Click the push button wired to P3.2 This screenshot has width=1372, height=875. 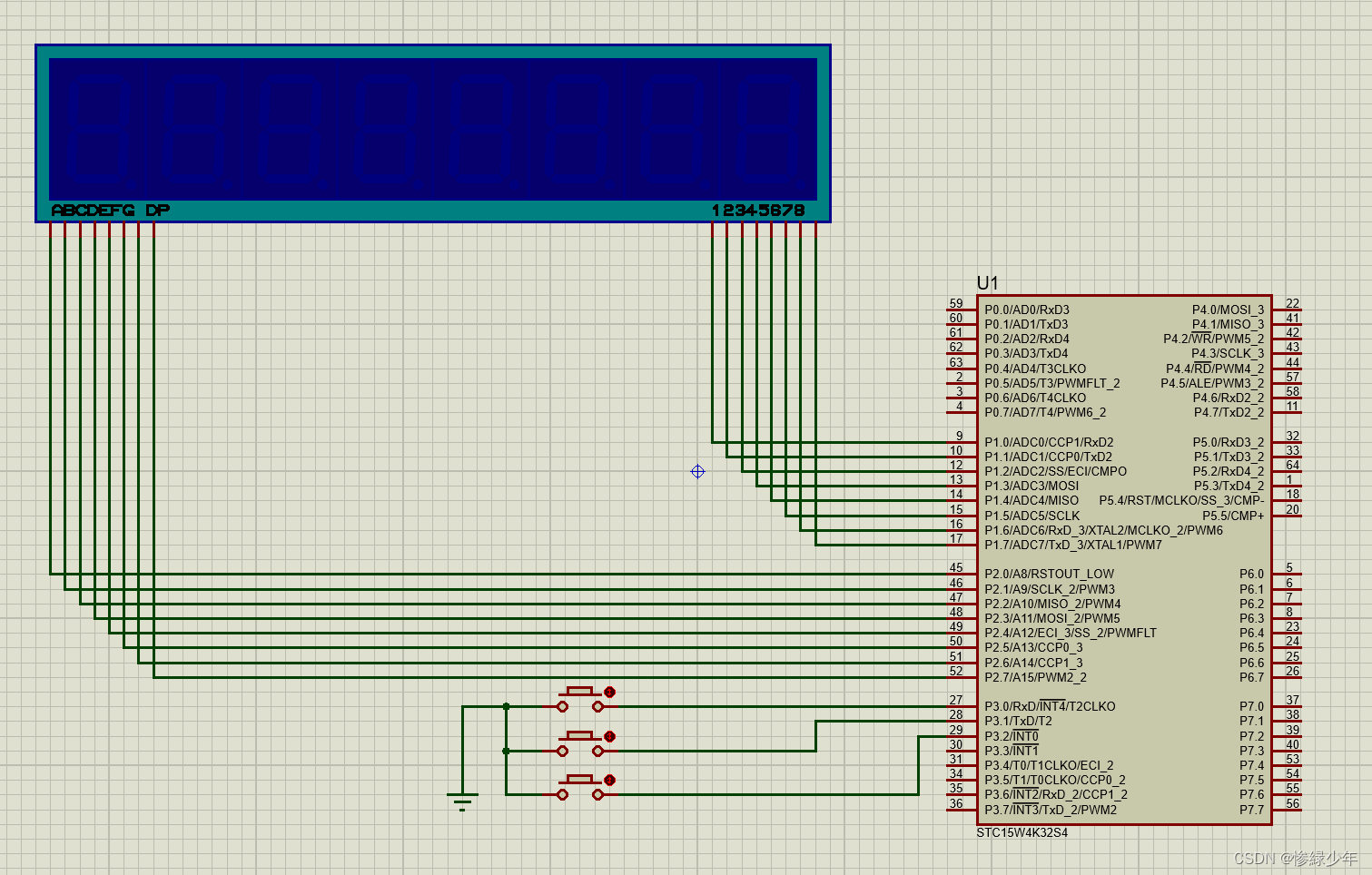click(580, 788)
